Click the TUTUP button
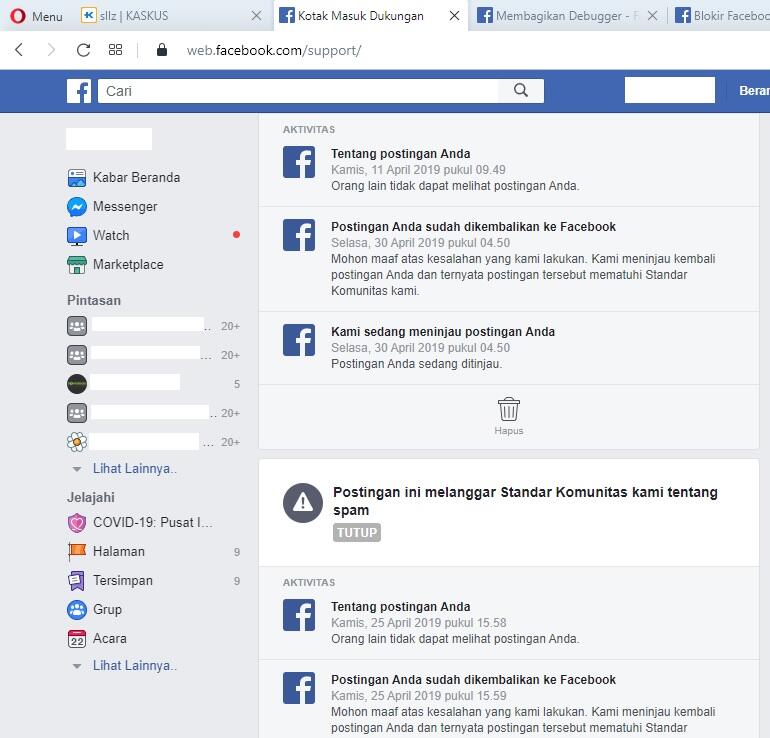 (x=357, y=533)
